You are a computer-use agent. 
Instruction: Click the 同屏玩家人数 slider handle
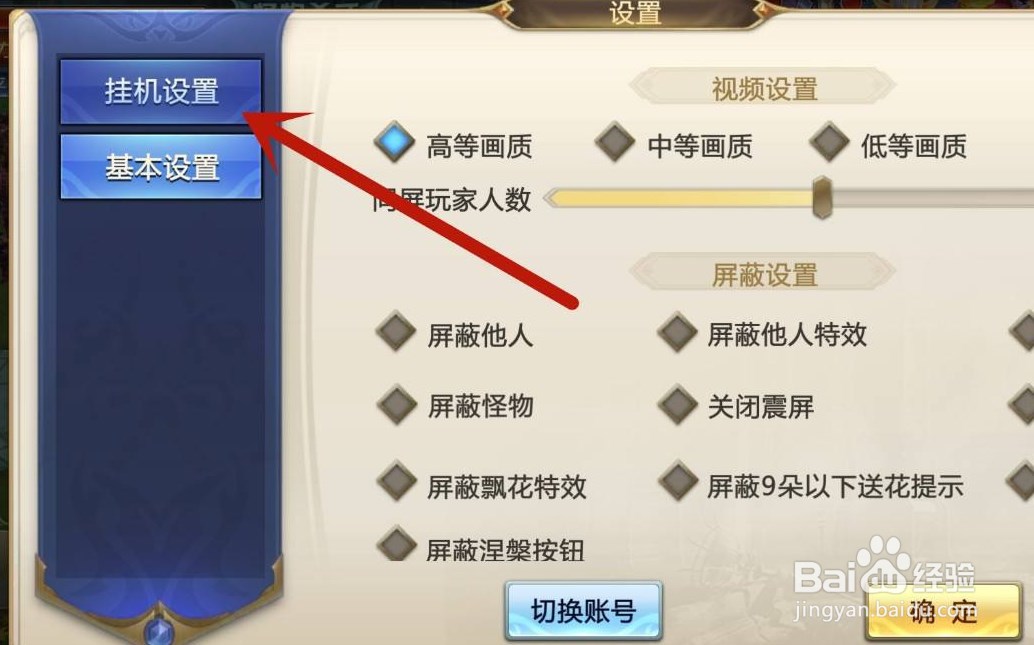(822, 197)
